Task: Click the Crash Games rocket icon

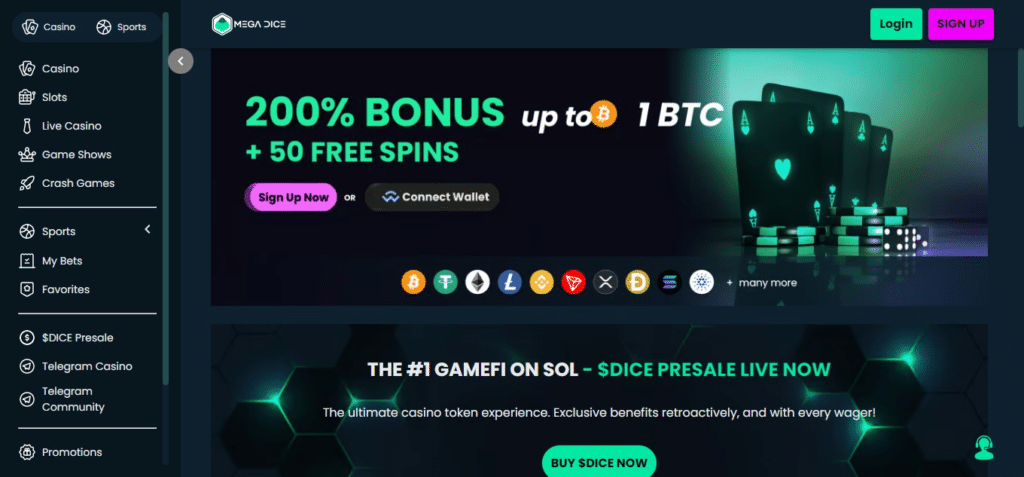Action: [27, 184]
